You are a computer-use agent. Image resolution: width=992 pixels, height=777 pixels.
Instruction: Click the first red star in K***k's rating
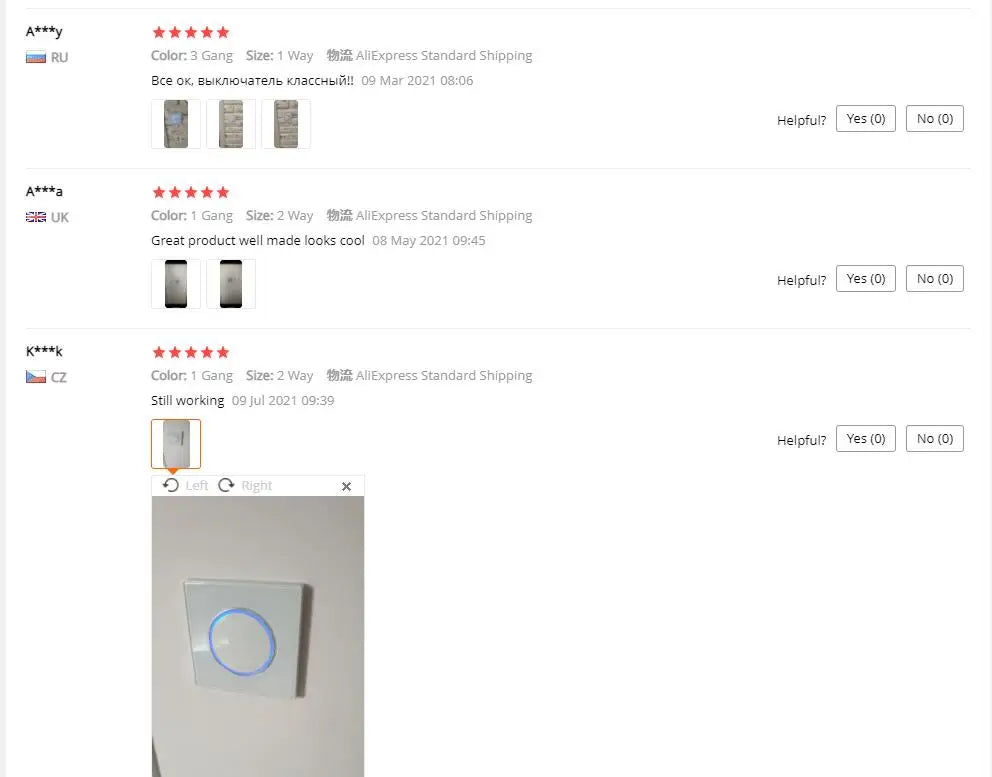[x=157, y=352]
